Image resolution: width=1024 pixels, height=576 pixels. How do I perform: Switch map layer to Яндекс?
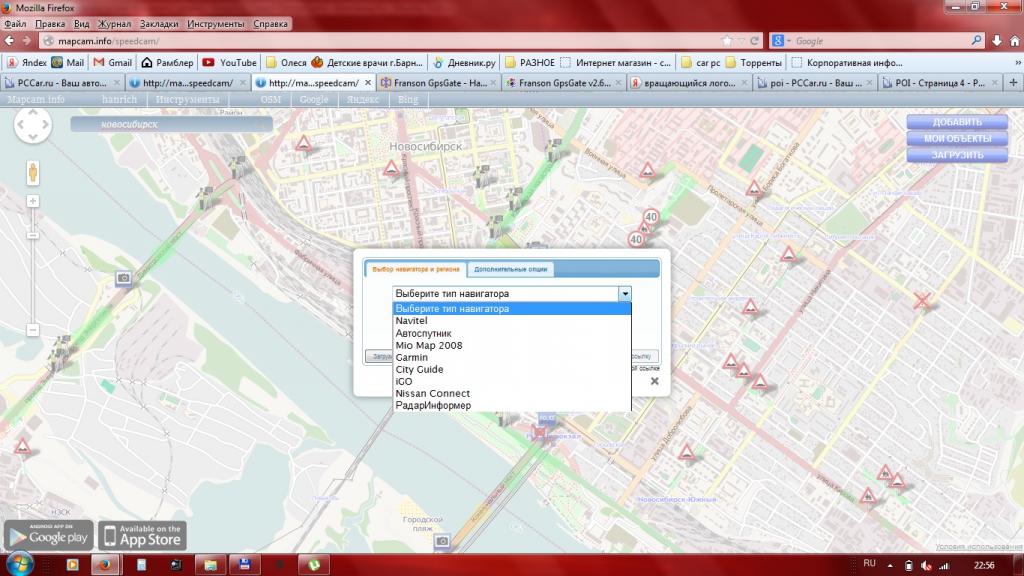click(363, 100)
